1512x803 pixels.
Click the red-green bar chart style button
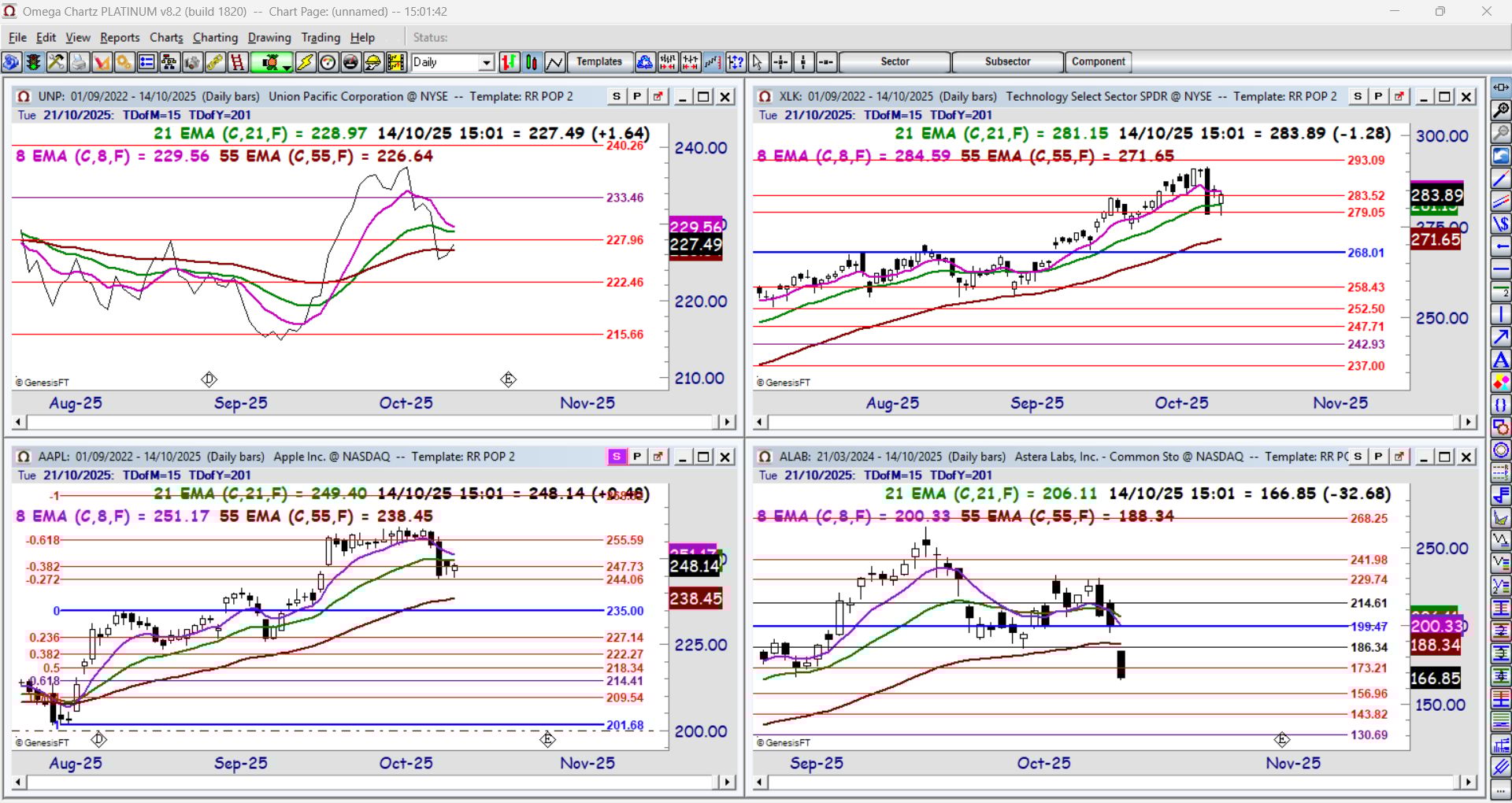(x=510, y=62)
